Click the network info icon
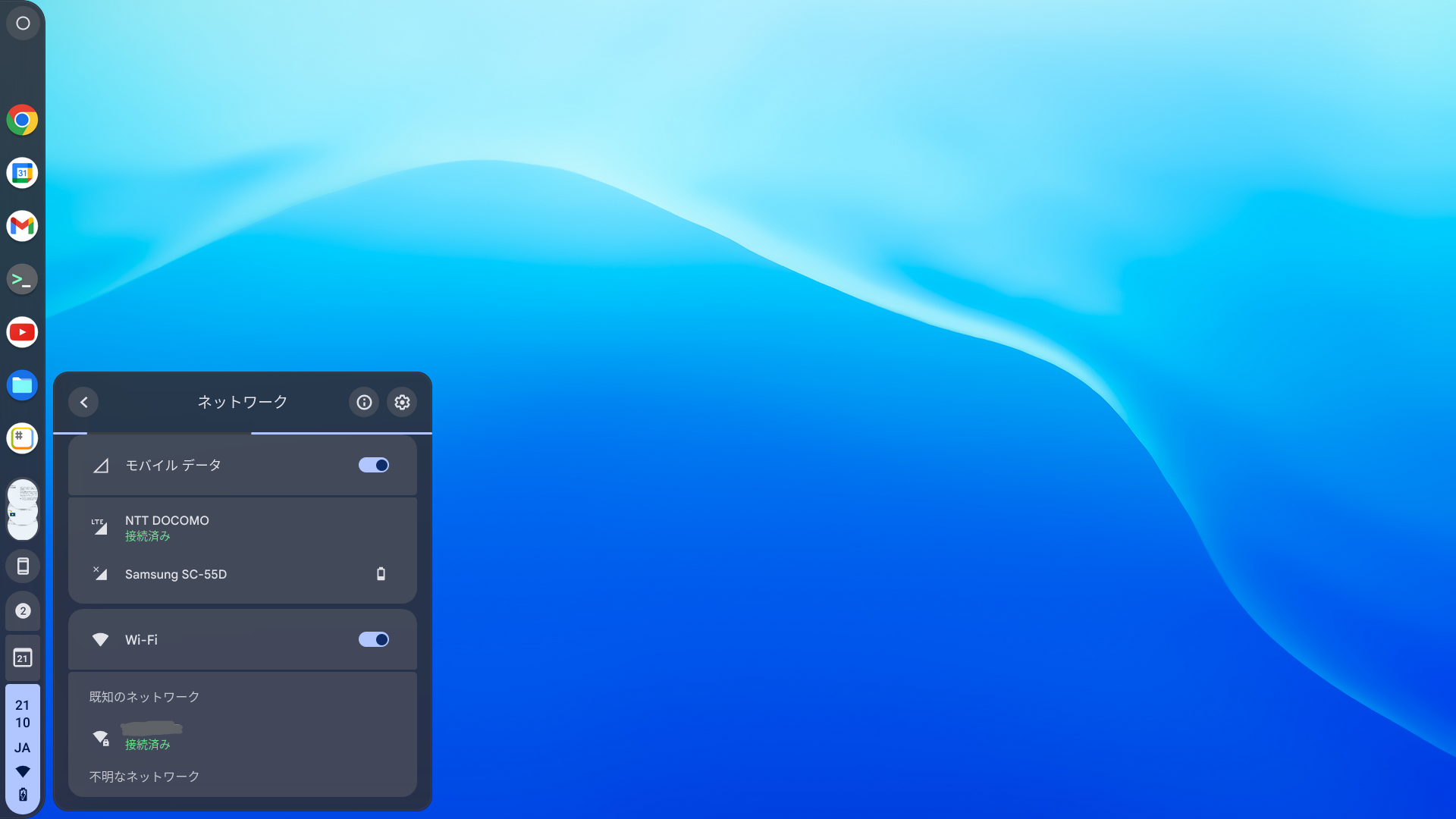Screen dimensions: 1456x819 (364, 402)
